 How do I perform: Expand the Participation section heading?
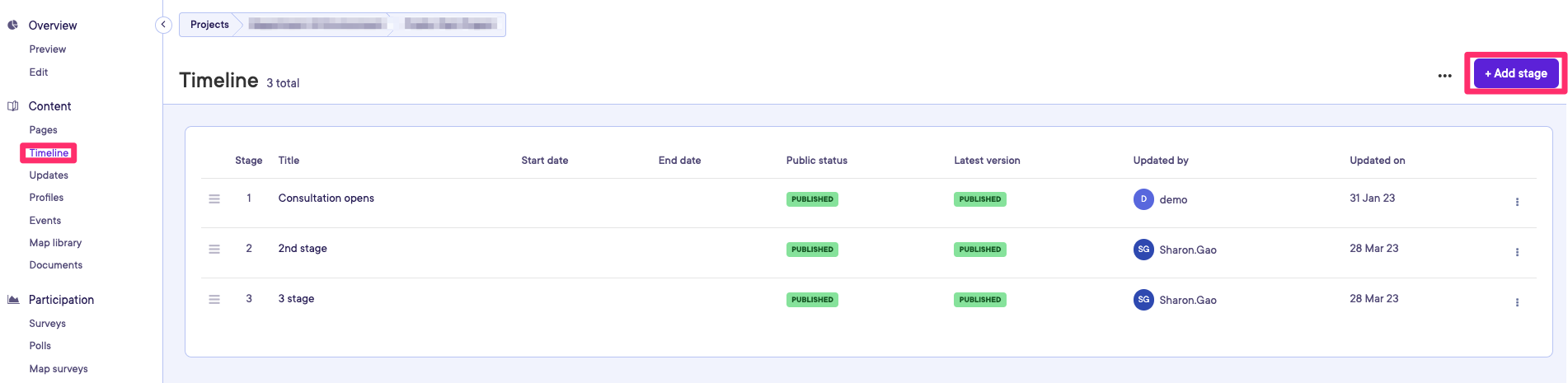click(61, 300)
